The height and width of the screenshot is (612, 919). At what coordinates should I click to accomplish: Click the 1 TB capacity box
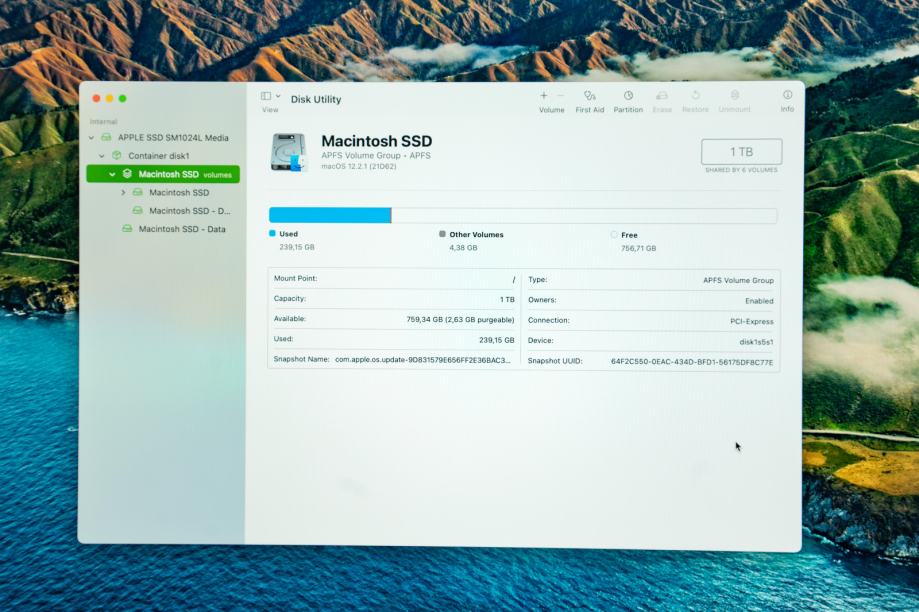(741, 152)
